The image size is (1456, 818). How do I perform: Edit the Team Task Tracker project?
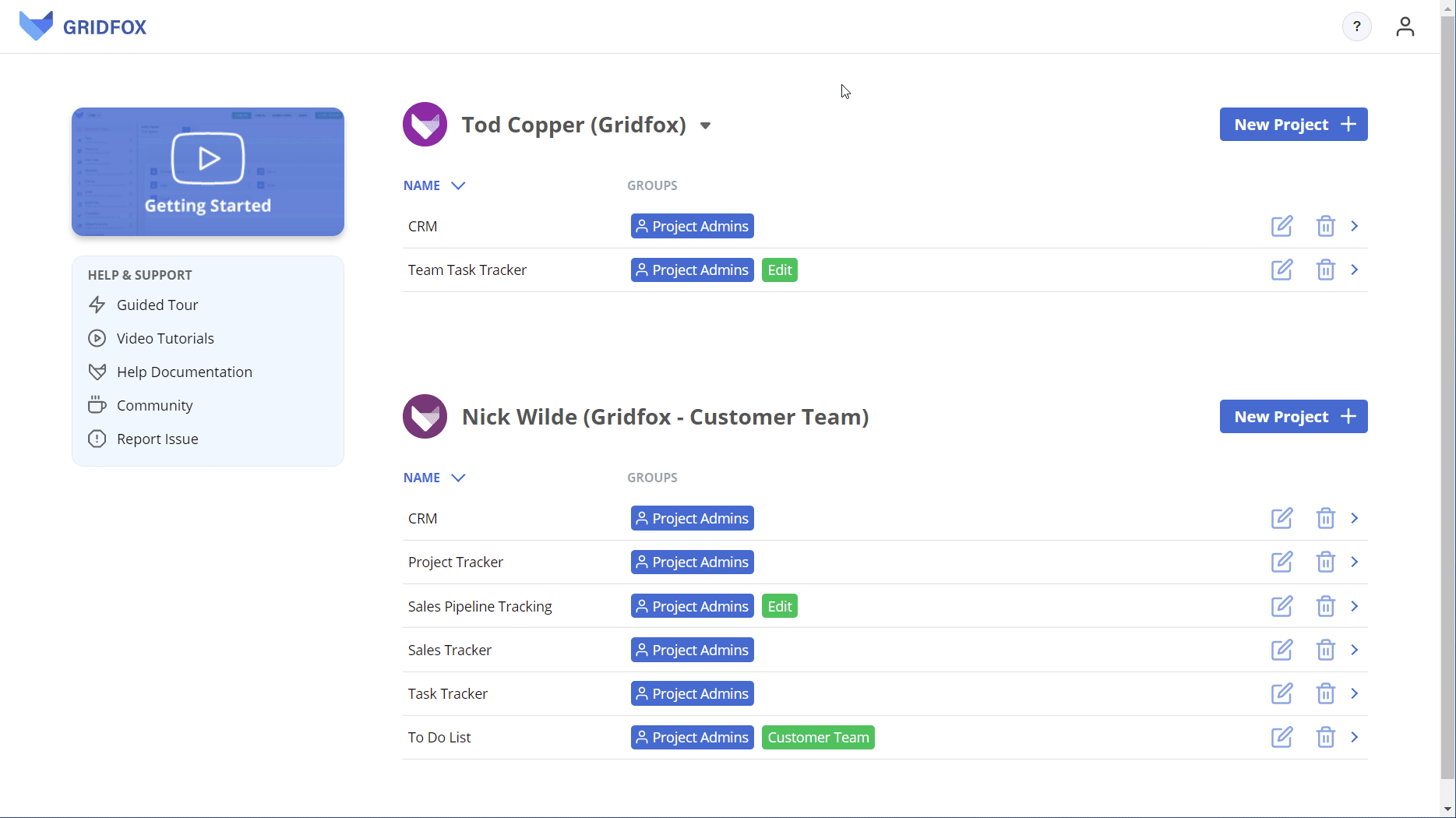click(x=1281, y=270)
